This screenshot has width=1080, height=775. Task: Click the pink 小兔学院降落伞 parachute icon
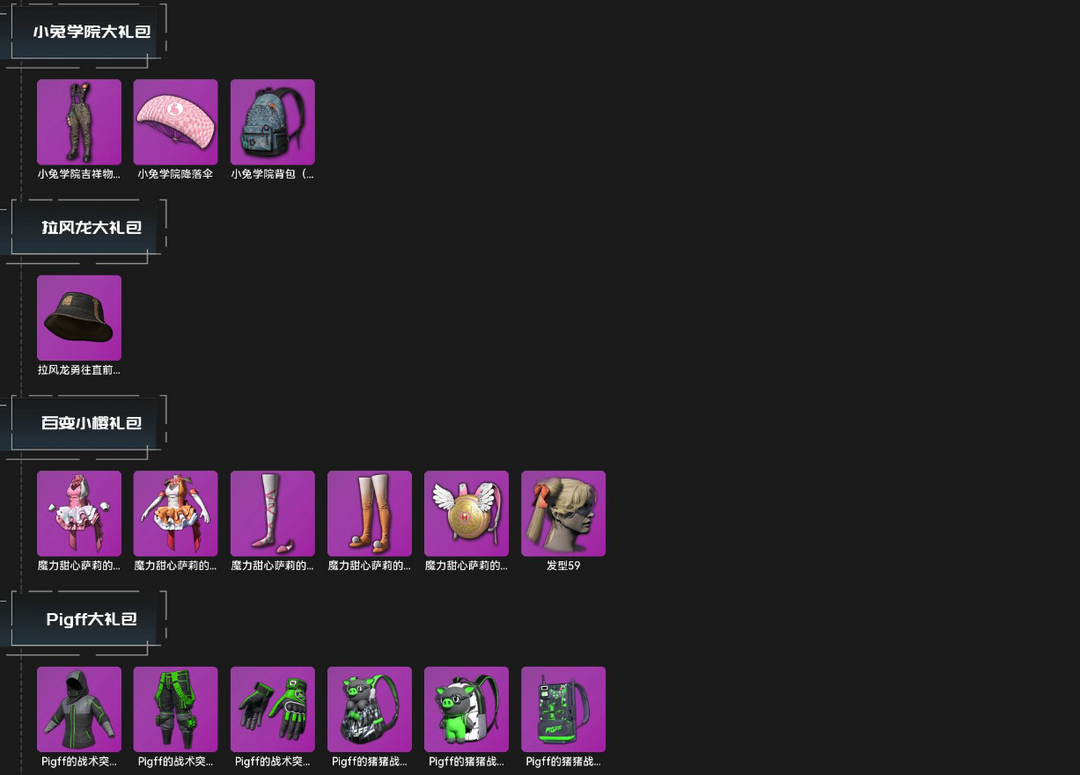coord(176,122)
